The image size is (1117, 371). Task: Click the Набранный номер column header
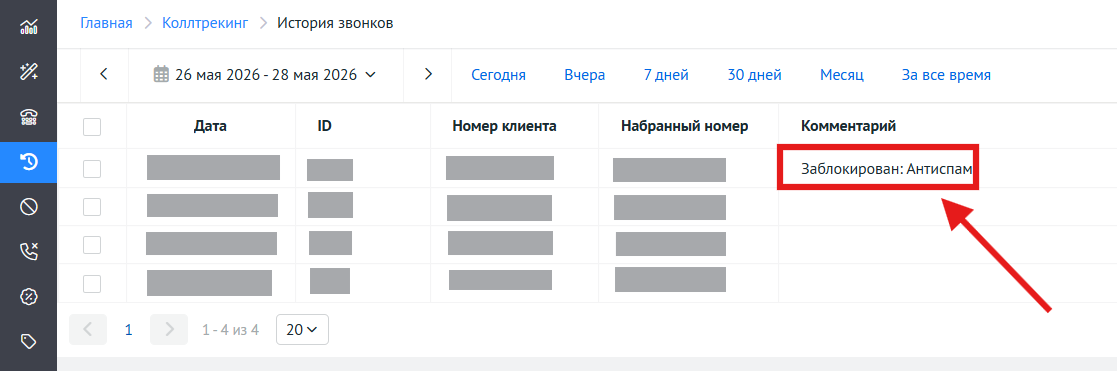[x=685, y=127]
